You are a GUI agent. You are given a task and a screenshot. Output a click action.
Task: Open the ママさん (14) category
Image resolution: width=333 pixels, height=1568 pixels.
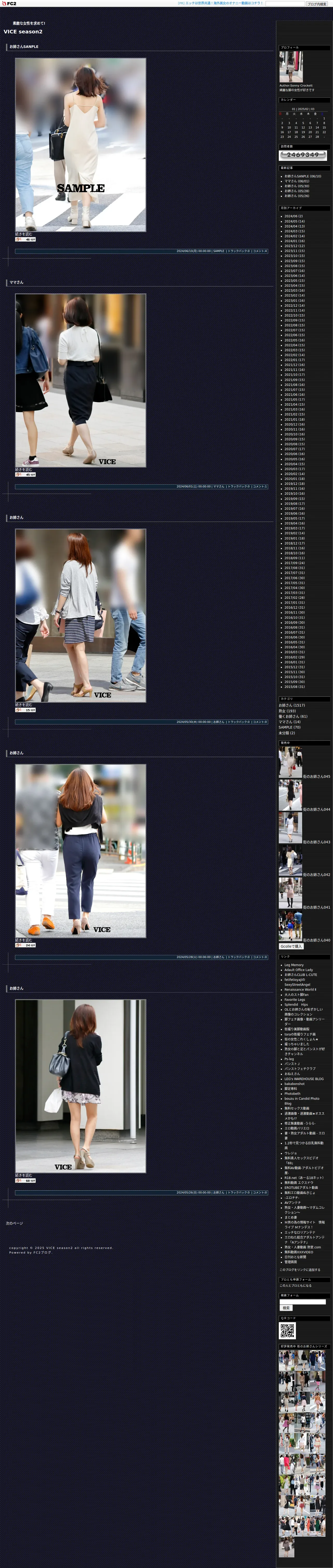pos(290,722)
